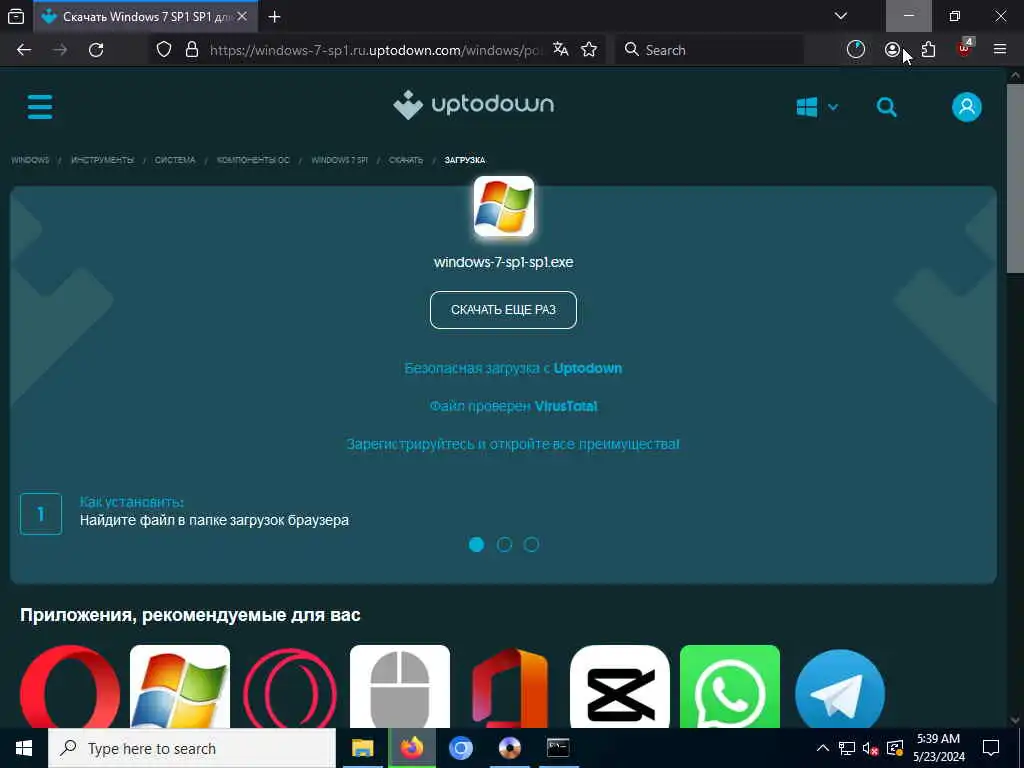Open the ИНСТРУМЕНТЫ breadcrumb link

click(x=103, y=160)
